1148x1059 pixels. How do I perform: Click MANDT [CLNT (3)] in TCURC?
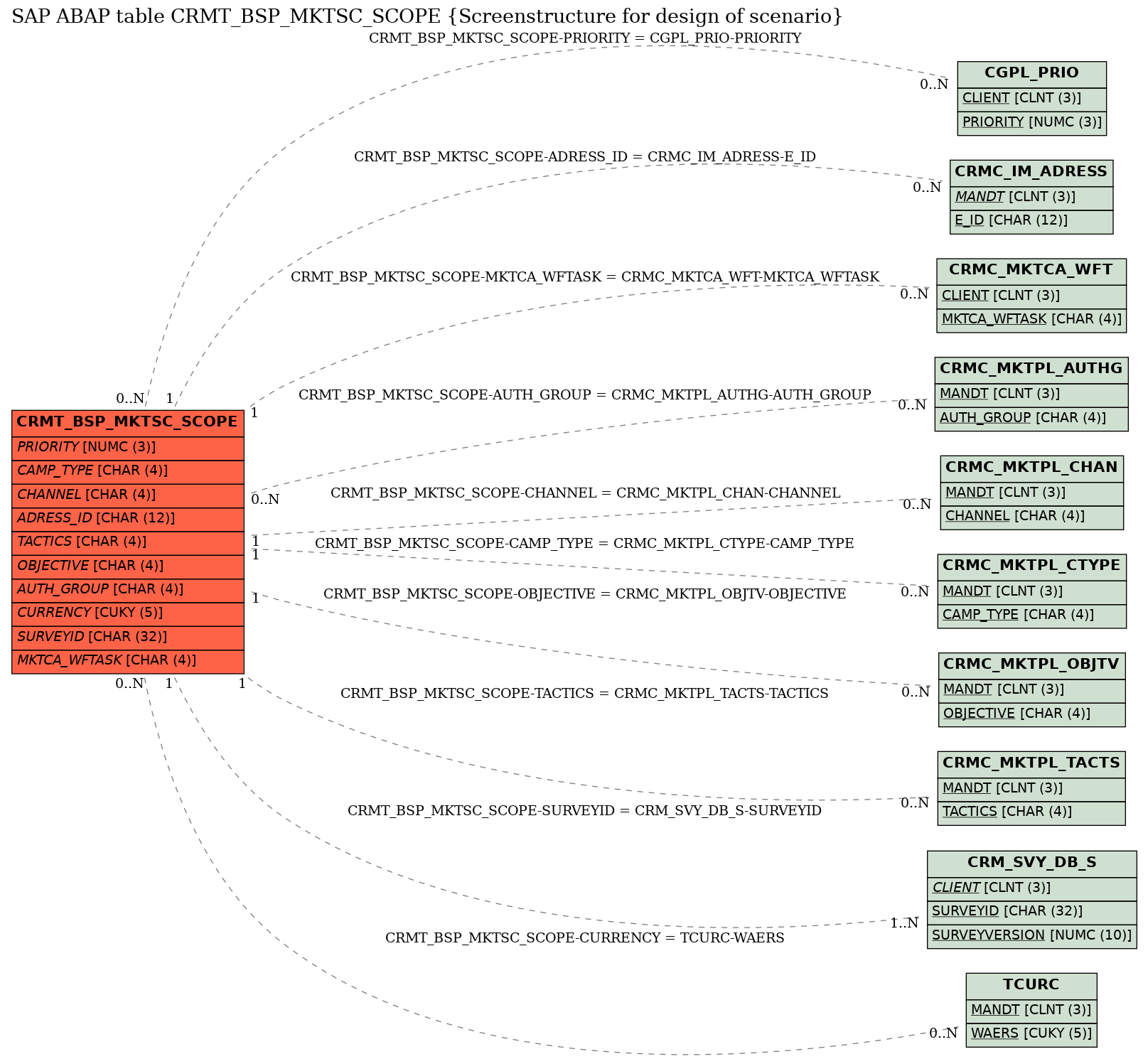(x=1031, y=1011)
